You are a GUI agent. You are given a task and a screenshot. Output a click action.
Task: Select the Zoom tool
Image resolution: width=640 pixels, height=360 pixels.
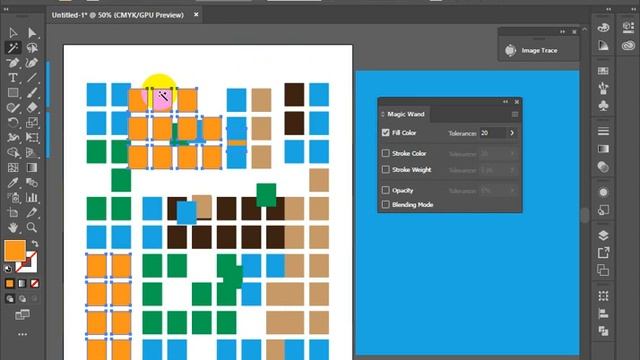32,227
